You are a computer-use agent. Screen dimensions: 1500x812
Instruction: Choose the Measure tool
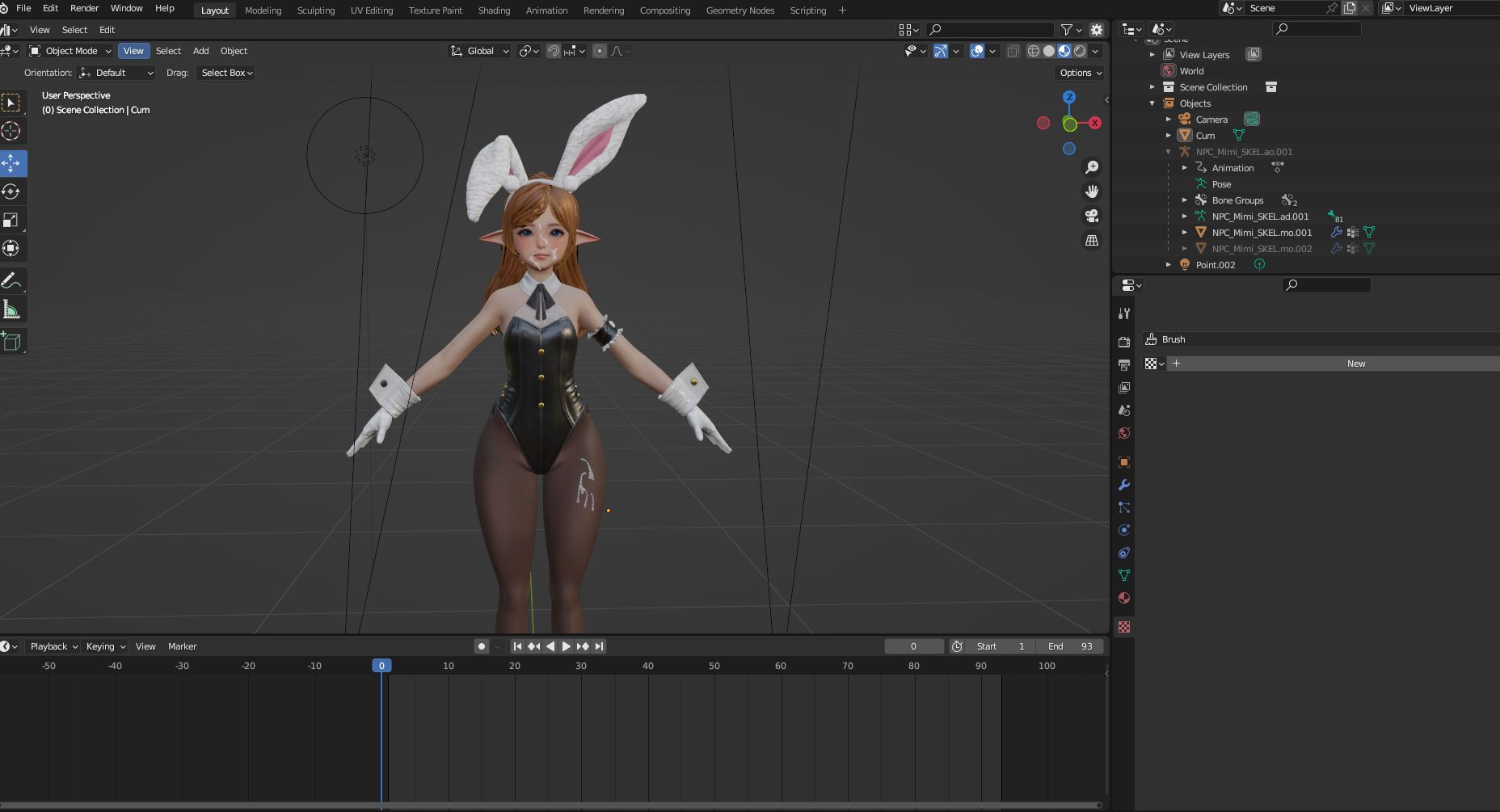click(x=12, y=310)
